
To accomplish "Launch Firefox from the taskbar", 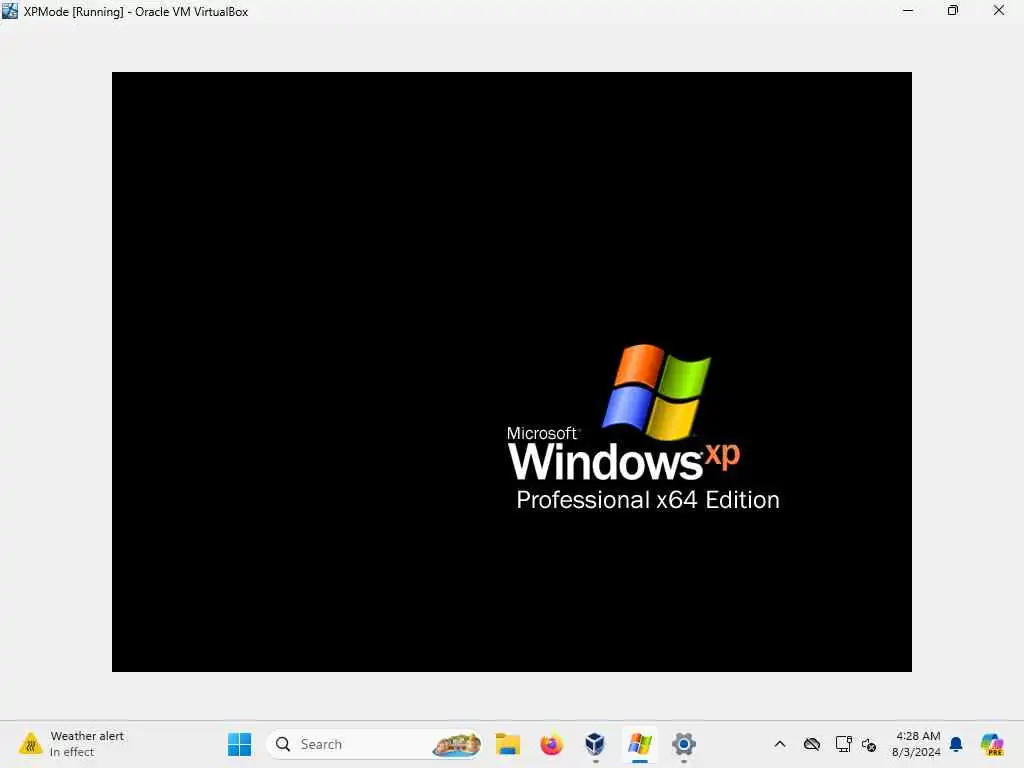I will [551, 744].
